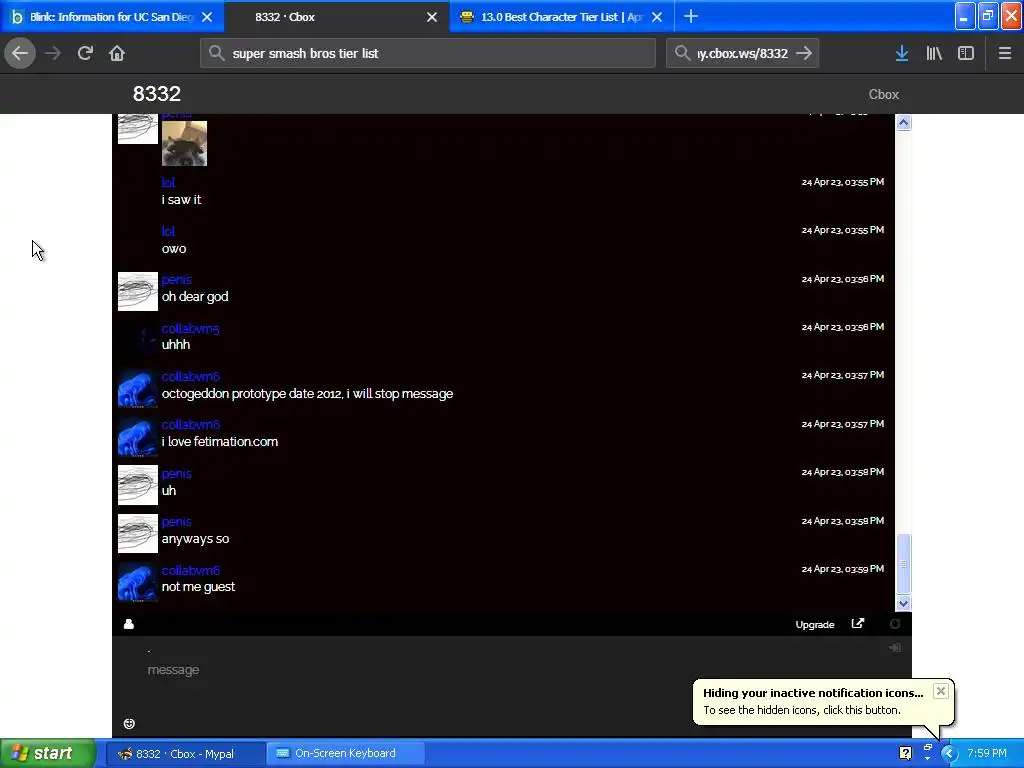
Task: Click the message 'i love fetimation.com'
Action: pyautogui.click(x=219, y=442)
